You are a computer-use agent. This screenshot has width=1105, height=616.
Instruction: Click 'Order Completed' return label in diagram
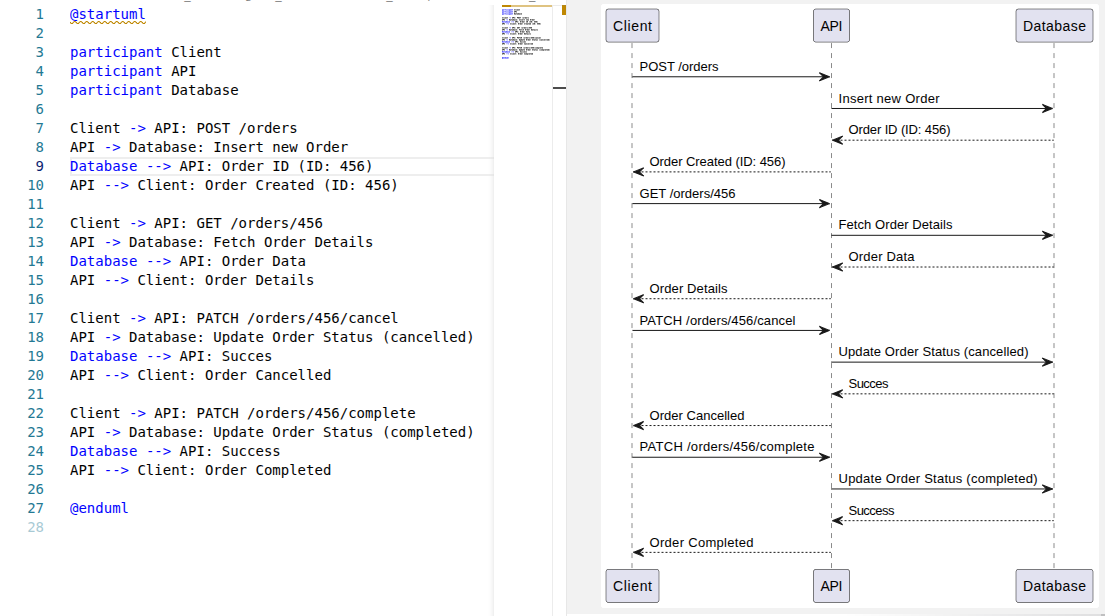[701, 542]
